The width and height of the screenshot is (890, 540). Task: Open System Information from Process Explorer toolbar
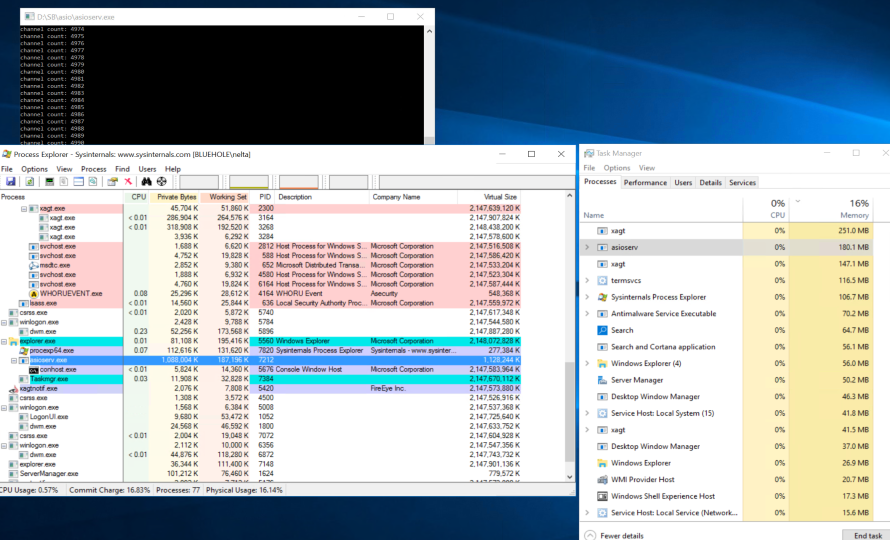tap(49, 182)
